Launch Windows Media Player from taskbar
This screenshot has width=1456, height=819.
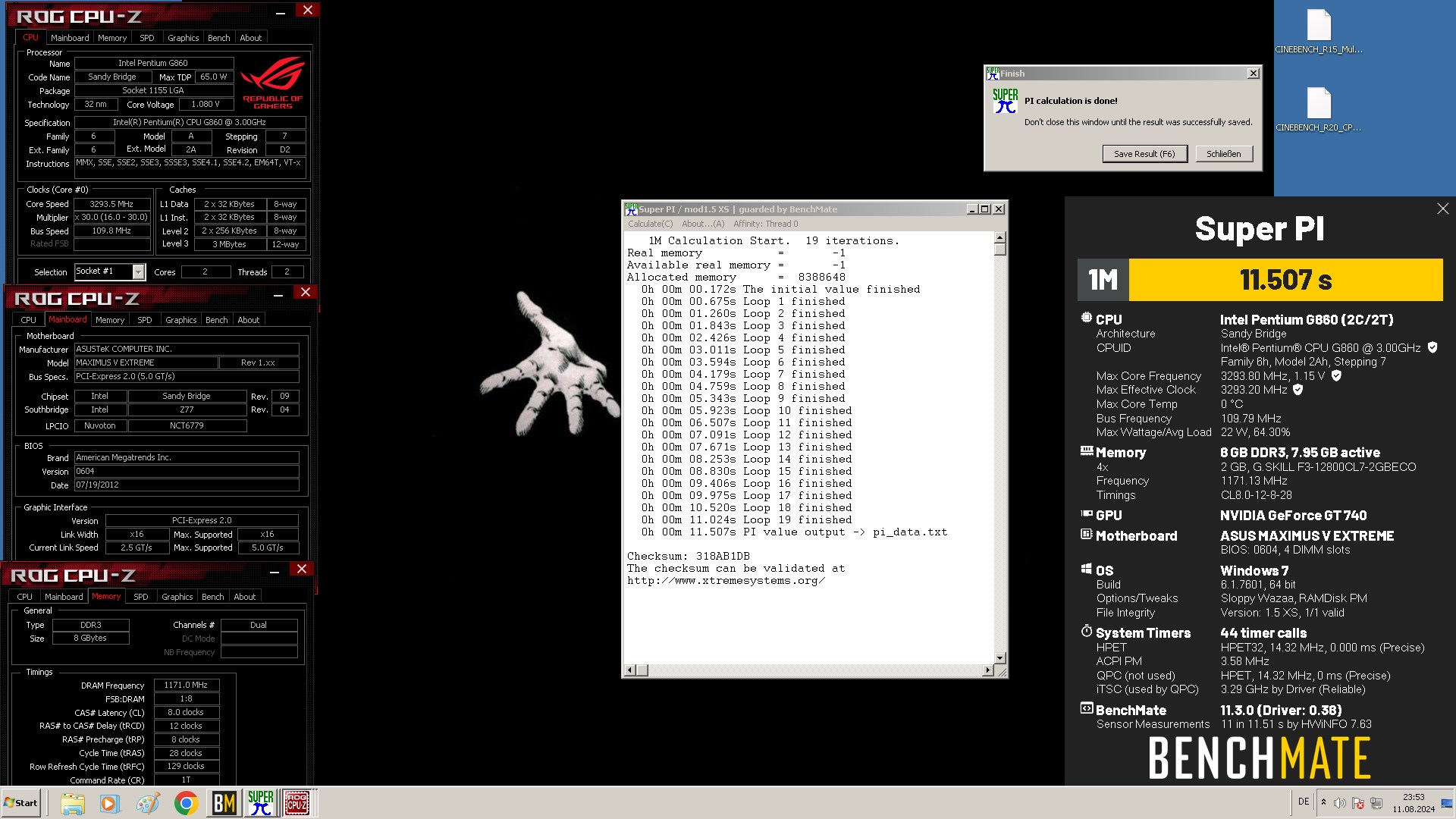tap(110, 803)
